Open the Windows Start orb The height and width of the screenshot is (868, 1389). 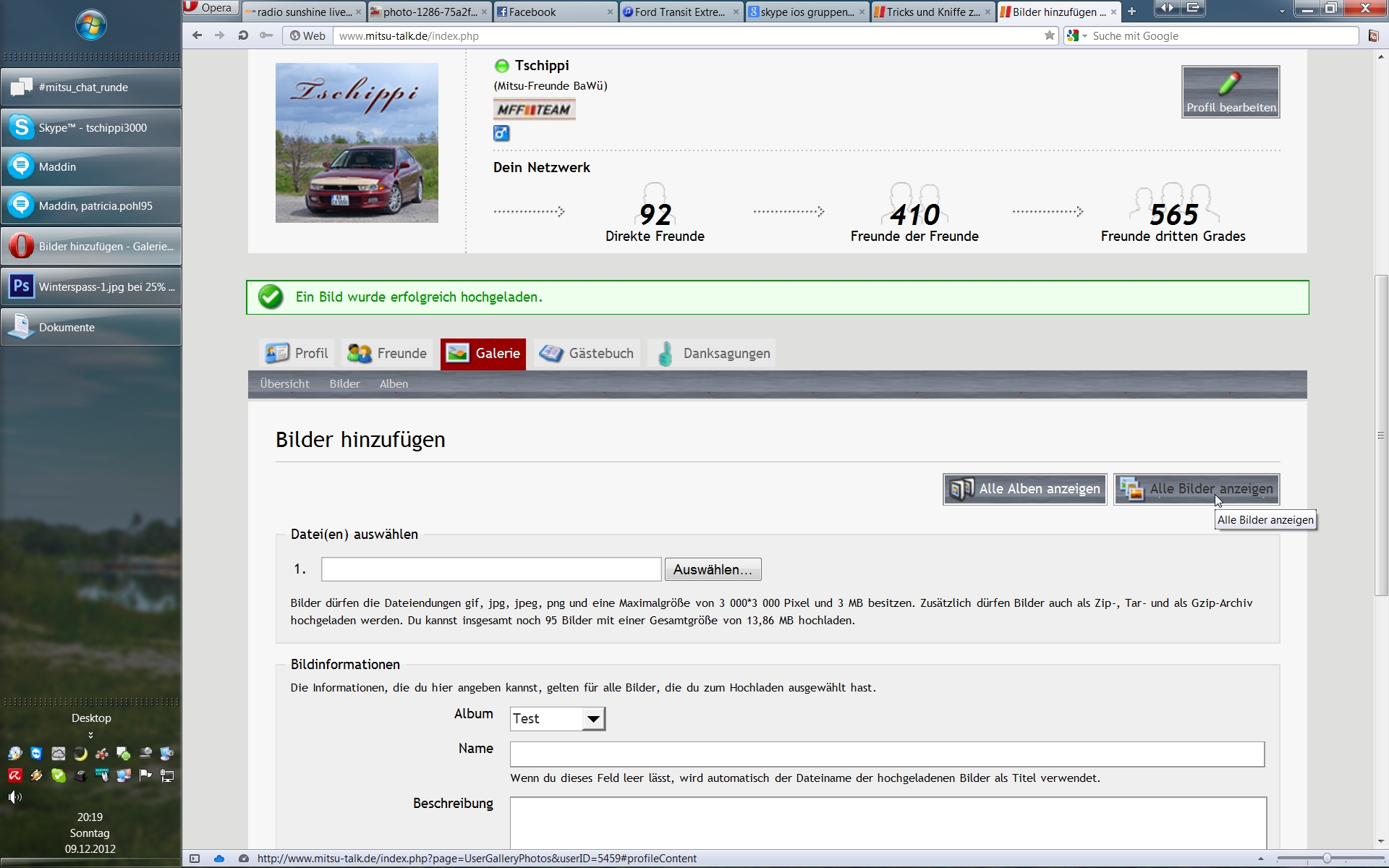click(91, 26)
